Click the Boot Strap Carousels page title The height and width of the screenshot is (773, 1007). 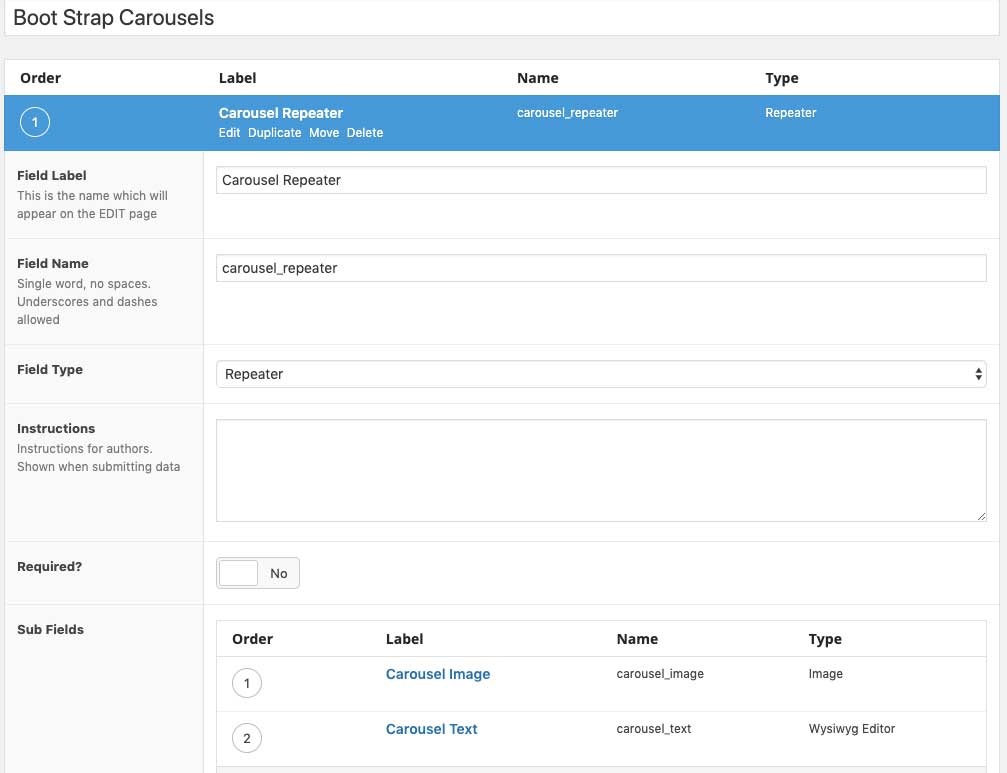point(113,17)
